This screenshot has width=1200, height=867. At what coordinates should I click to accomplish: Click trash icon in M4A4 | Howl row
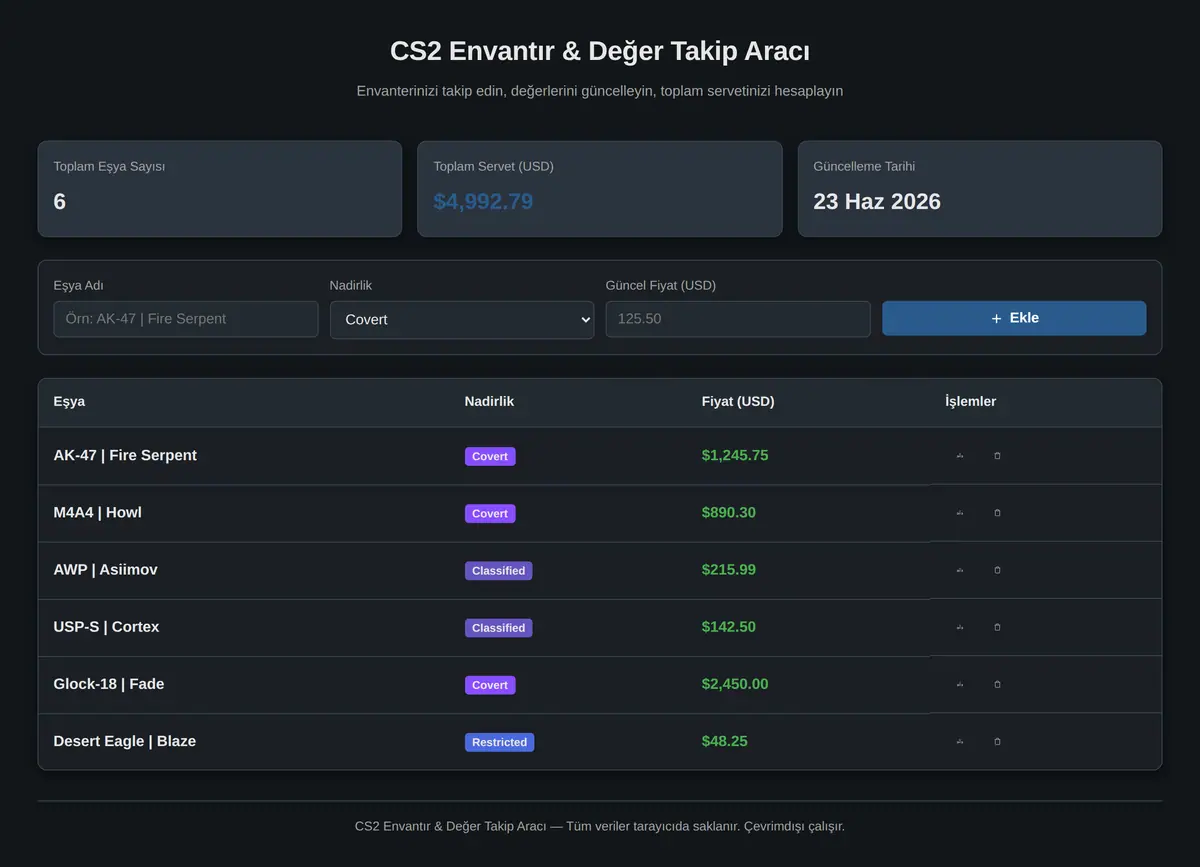tap(997, 513)
